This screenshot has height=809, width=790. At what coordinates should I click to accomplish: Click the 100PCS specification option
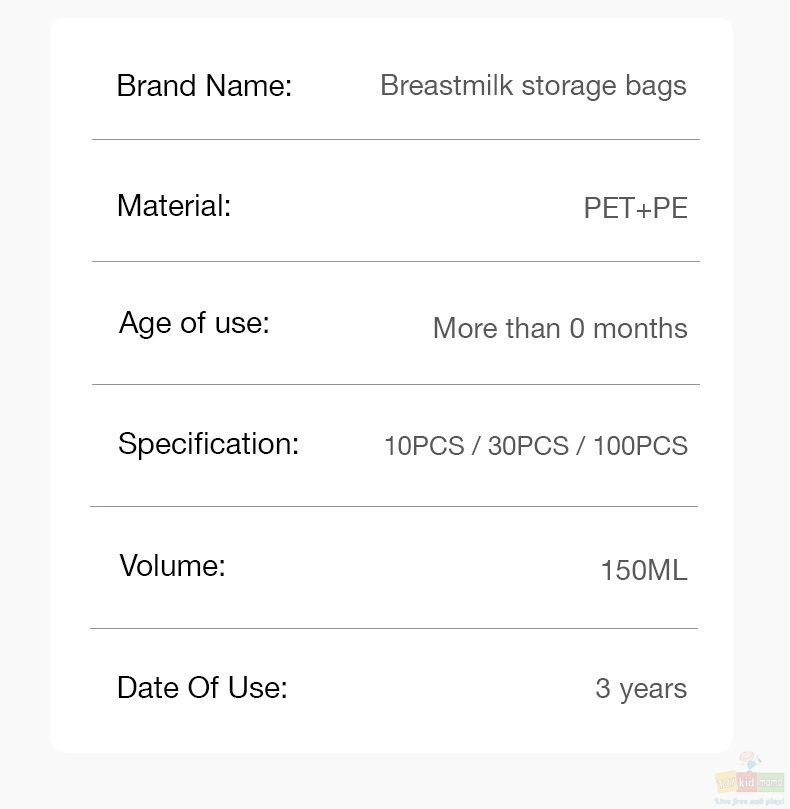pos(640,446)
